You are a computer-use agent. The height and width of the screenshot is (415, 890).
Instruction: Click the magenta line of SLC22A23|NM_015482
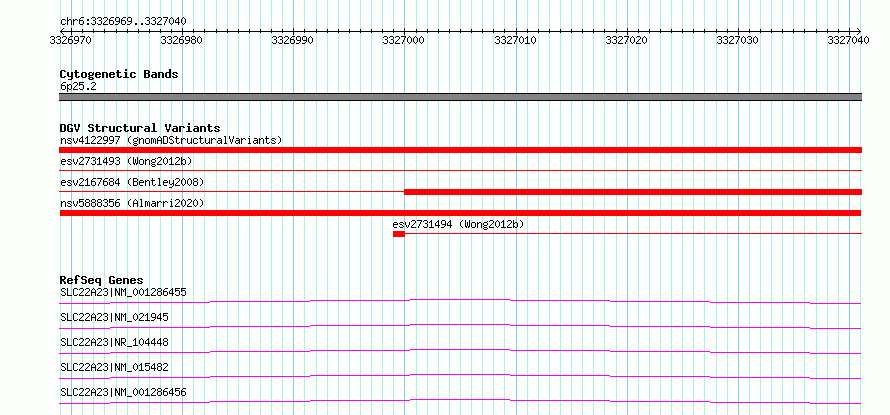click(x=460, y=376)
